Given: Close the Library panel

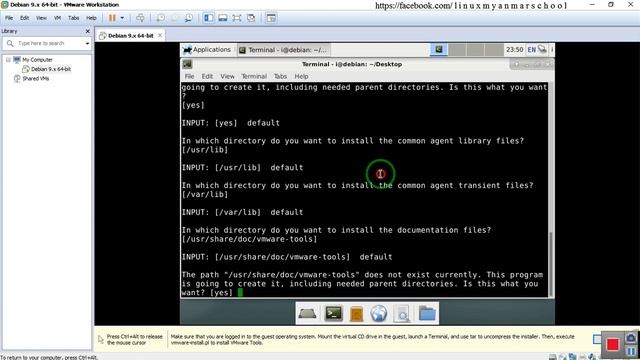Looking at the screenshot, I should 87,31.
